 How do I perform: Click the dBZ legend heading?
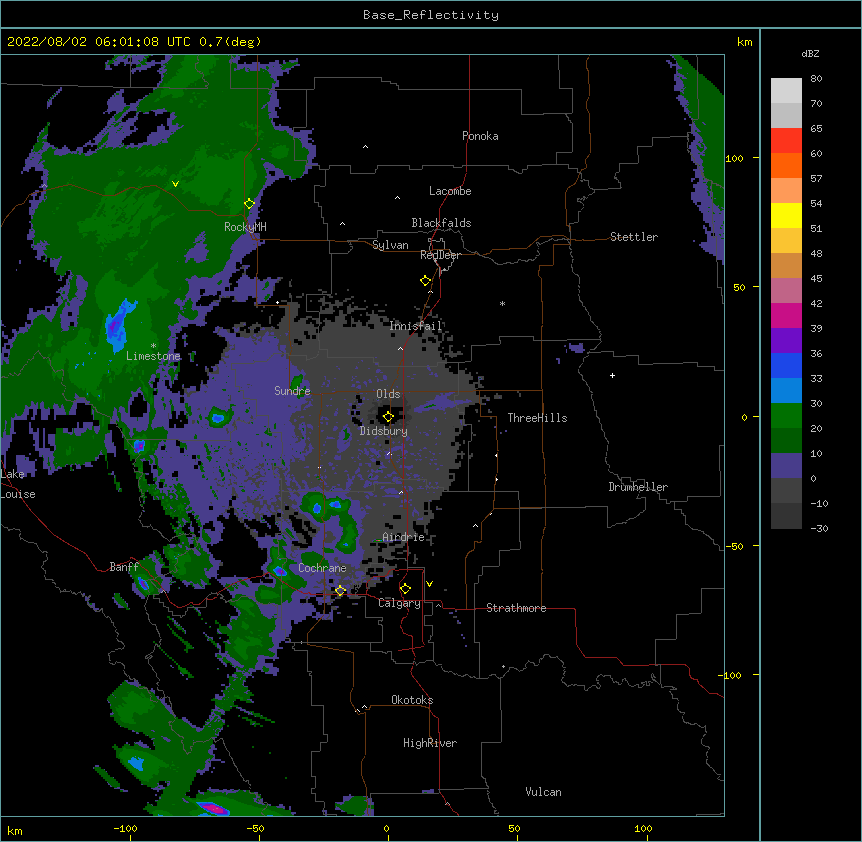click(810, 54)
